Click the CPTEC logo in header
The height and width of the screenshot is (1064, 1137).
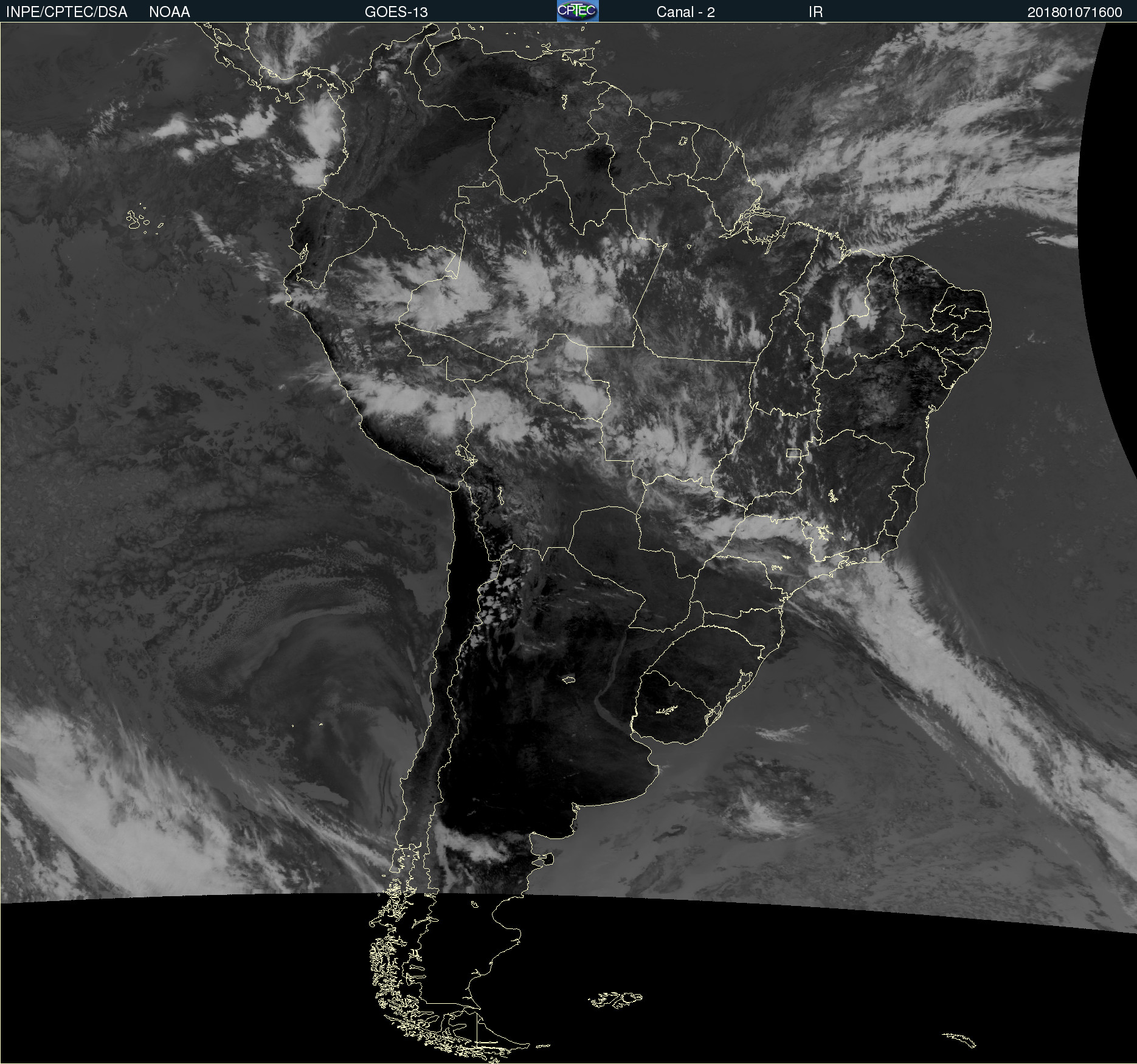click(x=578, y=11)
